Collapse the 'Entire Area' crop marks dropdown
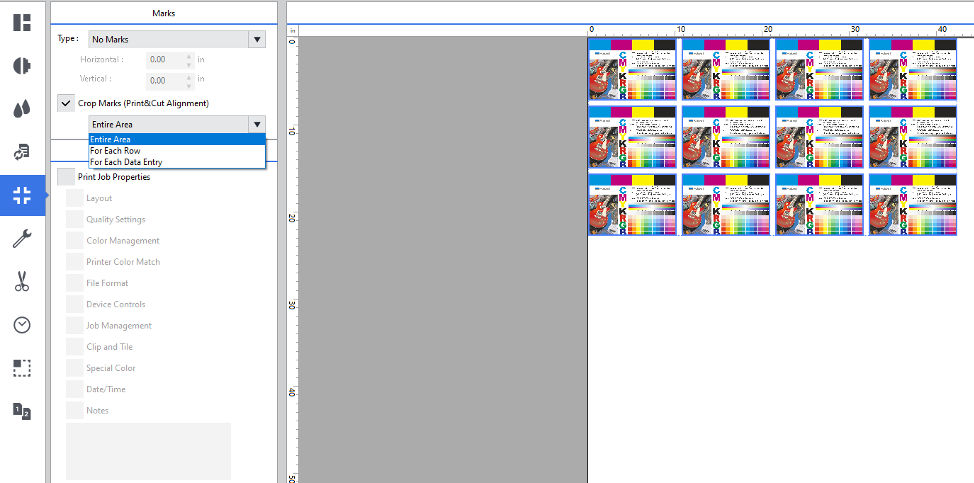The image size is (974, 483). coord(257,124)
